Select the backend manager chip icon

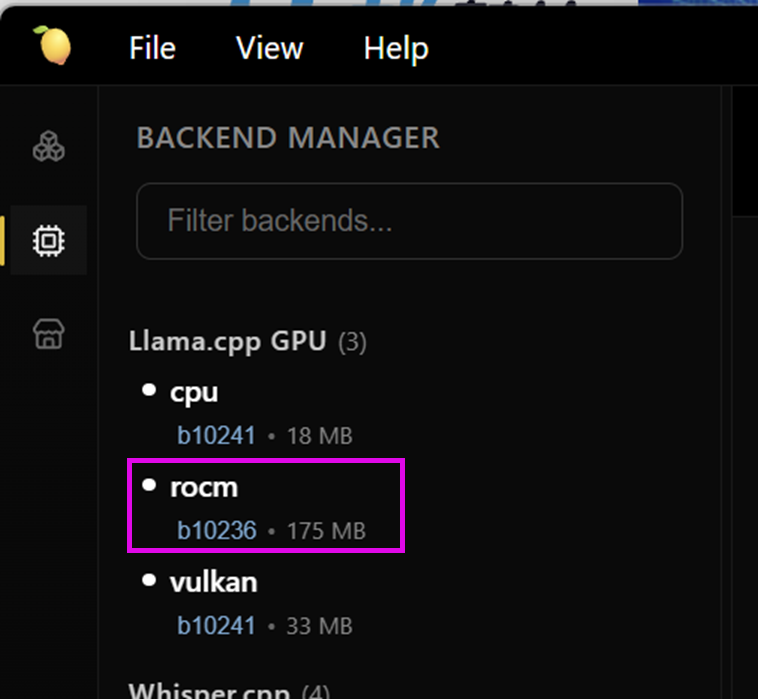click(x=48, y=240)
